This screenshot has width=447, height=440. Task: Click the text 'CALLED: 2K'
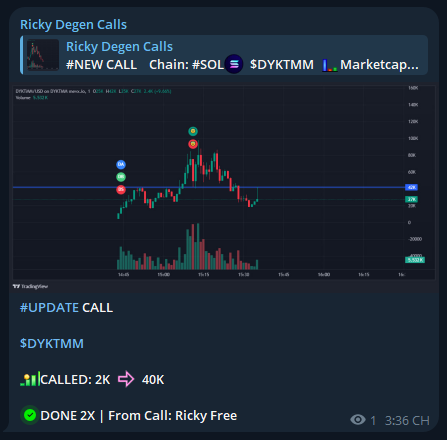[75, 380]
